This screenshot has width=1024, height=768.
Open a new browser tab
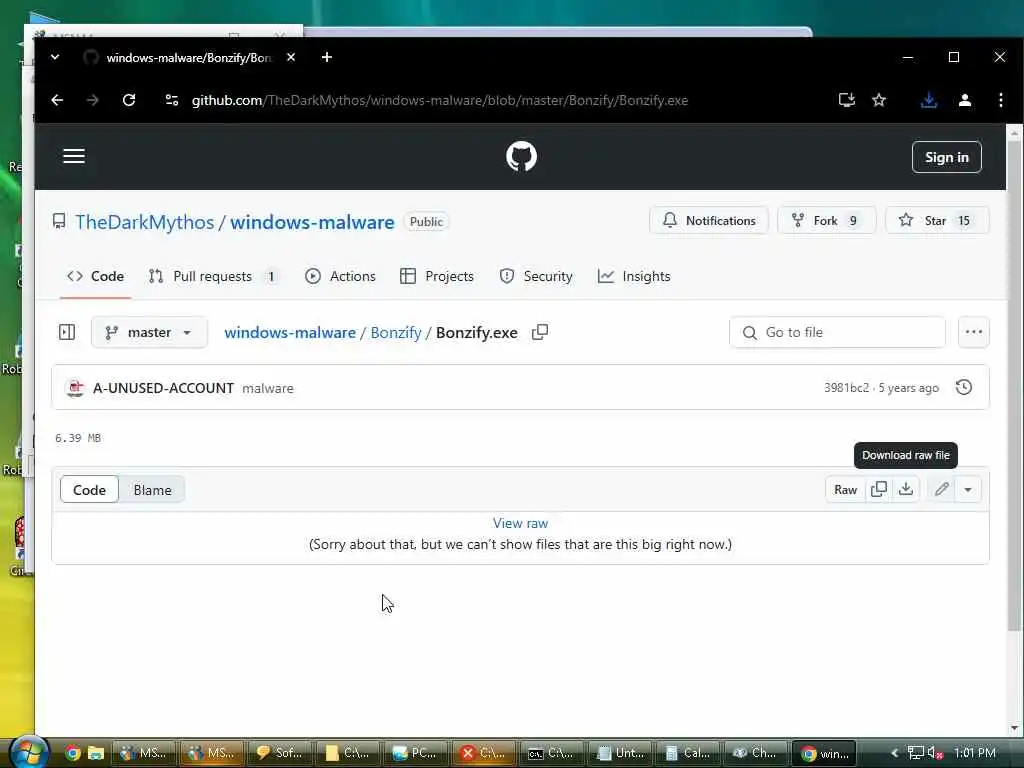click(327, 57)
